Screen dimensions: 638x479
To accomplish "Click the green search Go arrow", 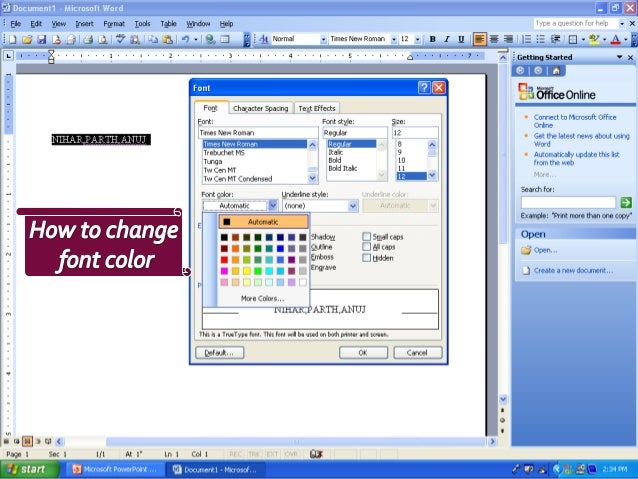I will click(626, 202).
